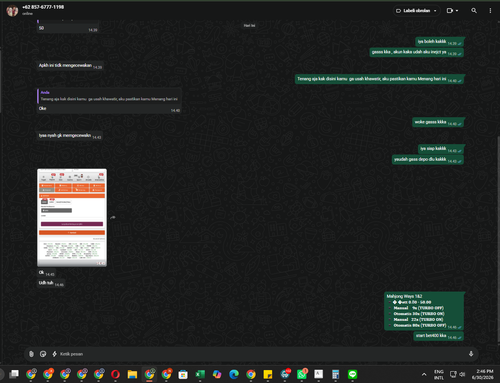Select the incoming "Ok" message below the image
Image resolution: width=500 pixels, height=383 pixels.
[x=46, y=273]
